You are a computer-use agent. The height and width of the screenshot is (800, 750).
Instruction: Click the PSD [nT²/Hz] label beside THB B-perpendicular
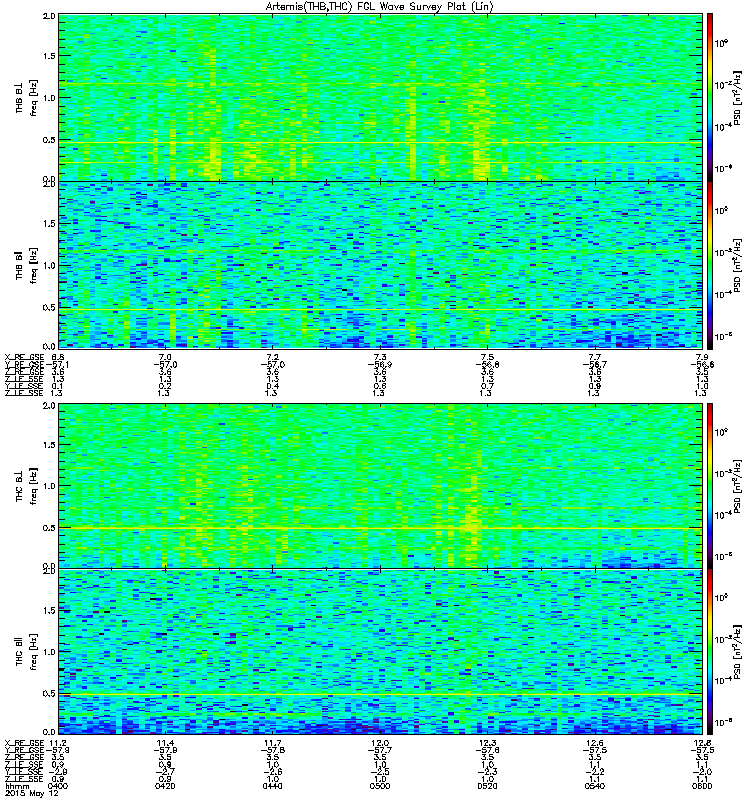pyautogui.click(x=737, y=97)
